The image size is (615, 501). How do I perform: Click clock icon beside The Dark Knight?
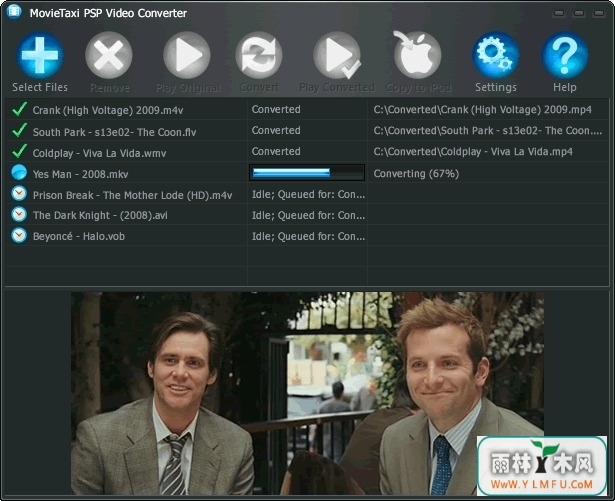19,214
